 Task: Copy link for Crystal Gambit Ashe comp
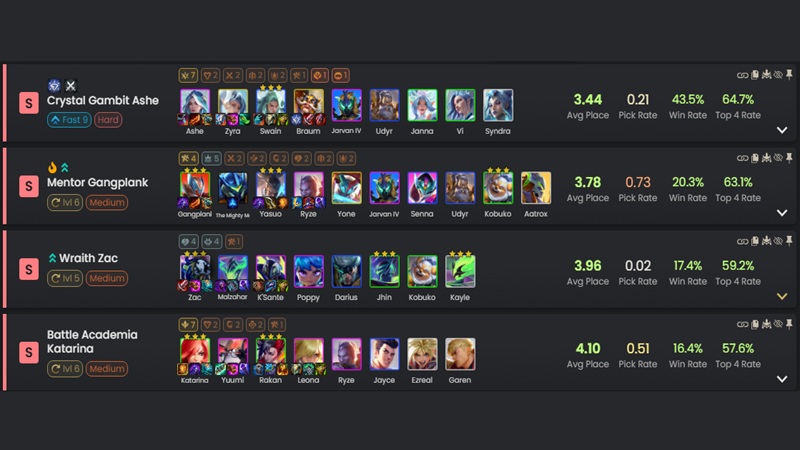click(x=742, y=76)
